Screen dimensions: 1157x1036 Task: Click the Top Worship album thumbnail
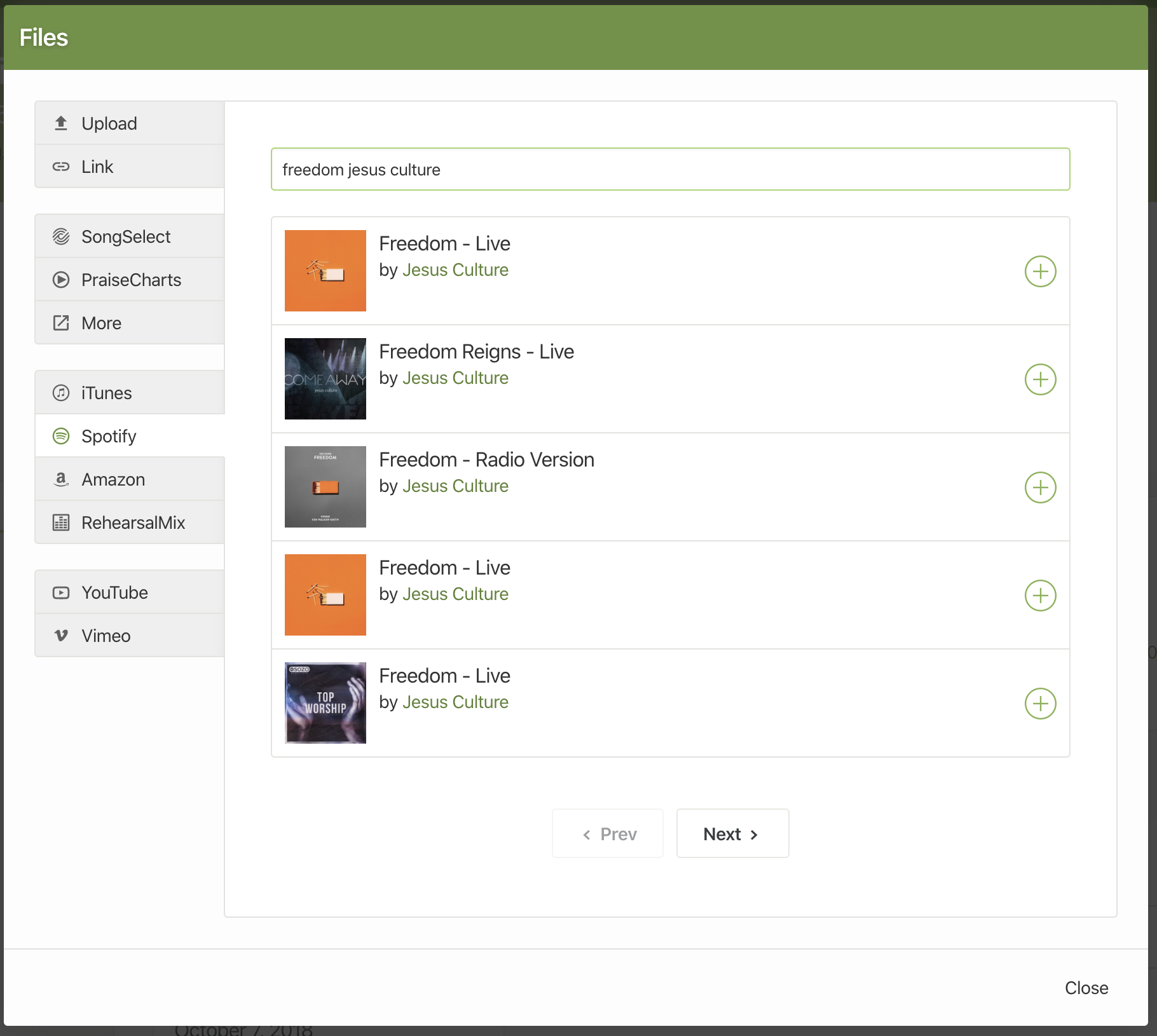click(325, 703)
